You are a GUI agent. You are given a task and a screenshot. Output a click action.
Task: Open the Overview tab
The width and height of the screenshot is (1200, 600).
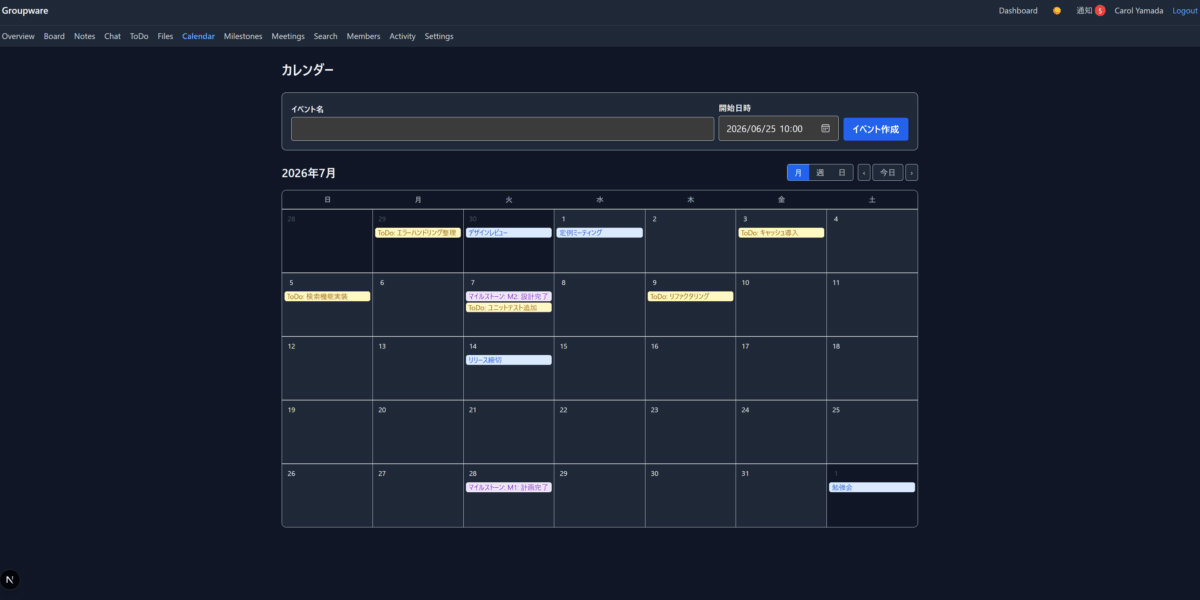click(x=18, y=36)
